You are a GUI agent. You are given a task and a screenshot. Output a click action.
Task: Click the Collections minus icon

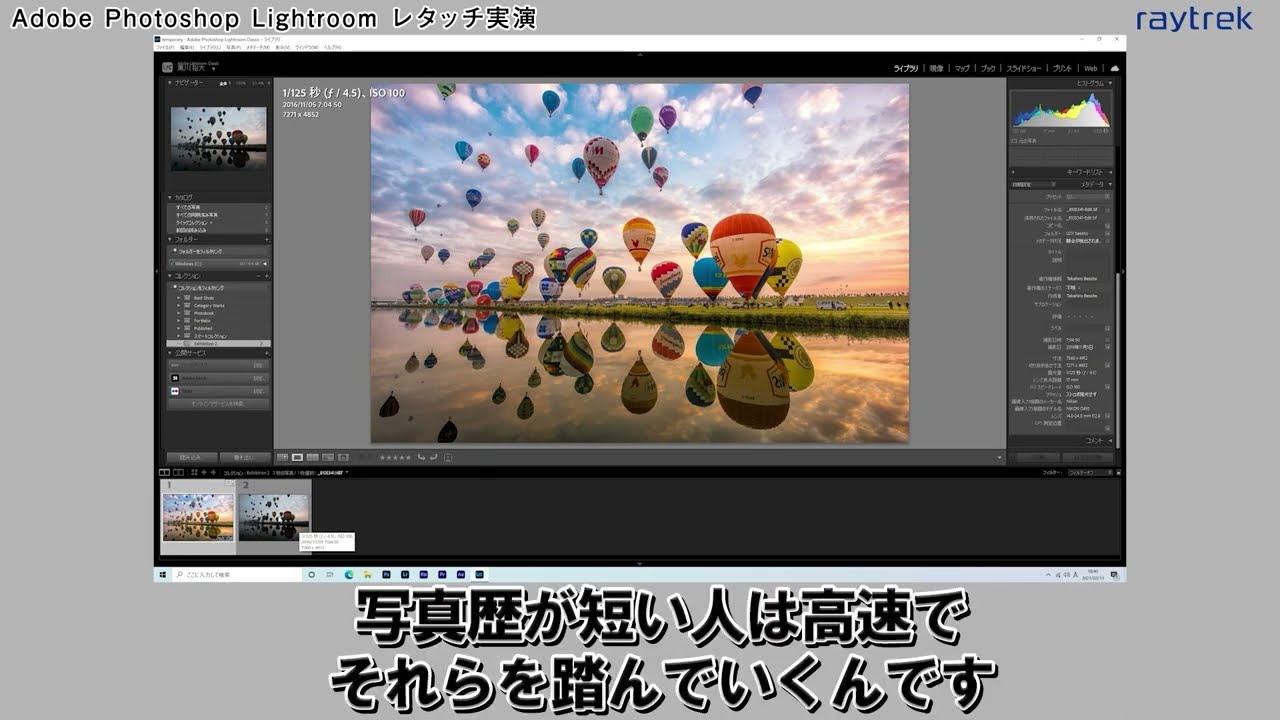pos(258,276)
